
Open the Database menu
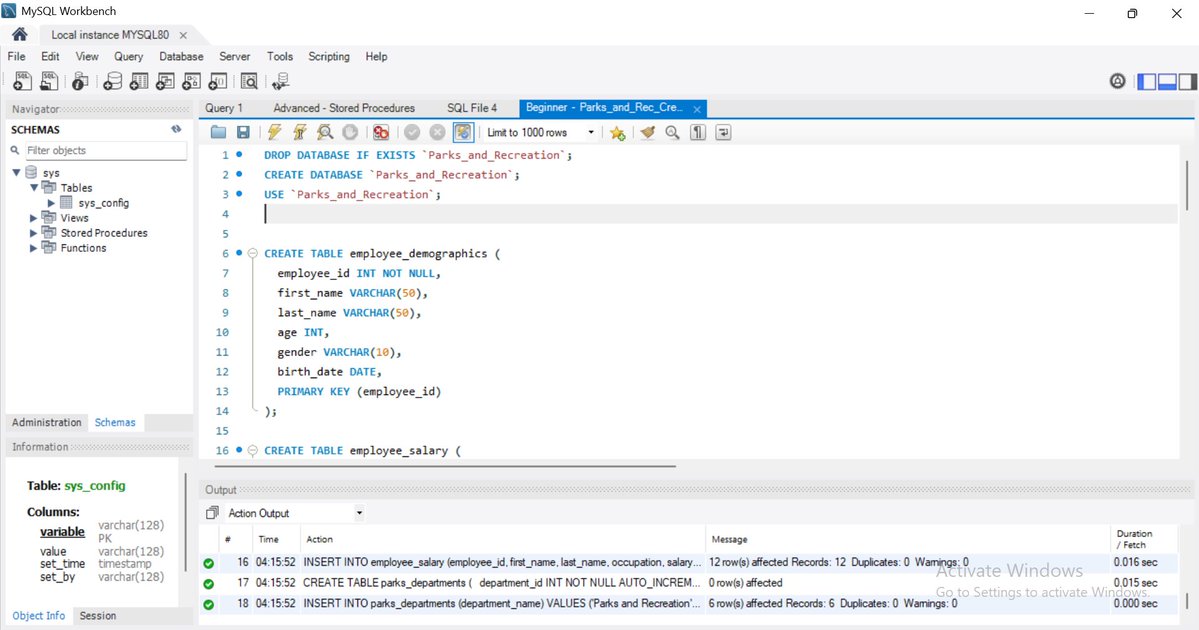181,57
